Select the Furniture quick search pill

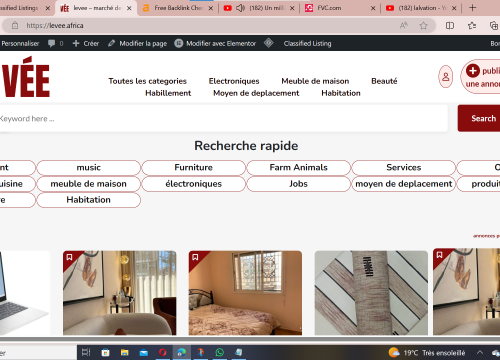pyautogui.click(x=194, y=167)
